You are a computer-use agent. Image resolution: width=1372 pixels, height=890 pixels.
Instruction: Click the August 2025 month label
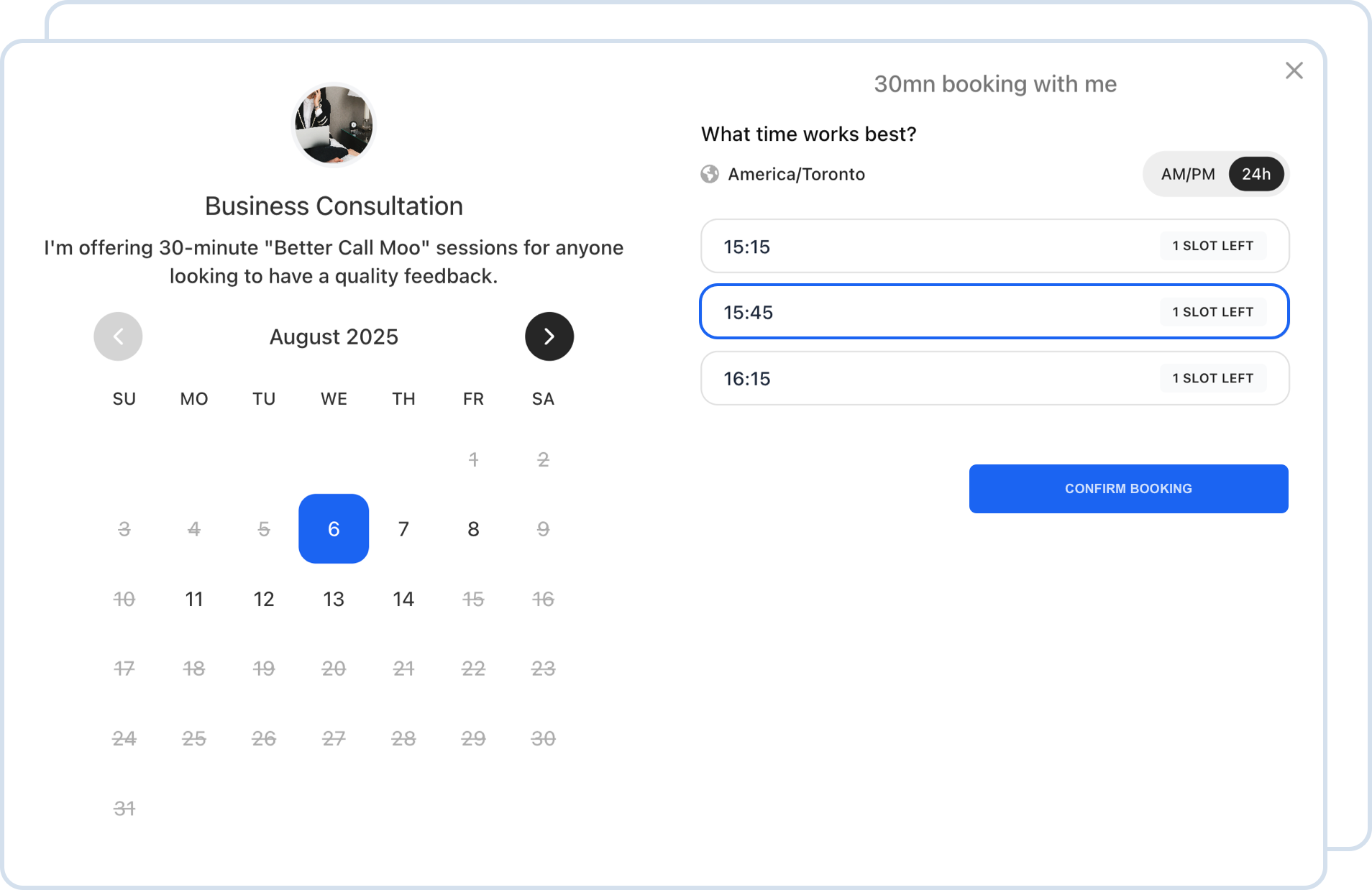pos(334,336)
